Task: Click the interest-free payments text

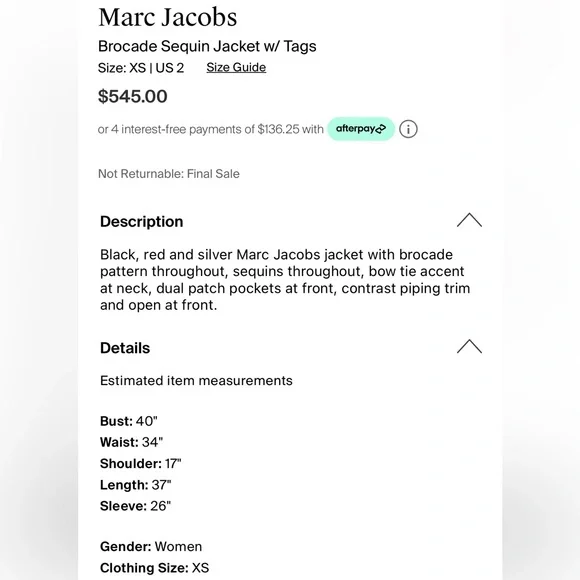Action: pos(210,129)
